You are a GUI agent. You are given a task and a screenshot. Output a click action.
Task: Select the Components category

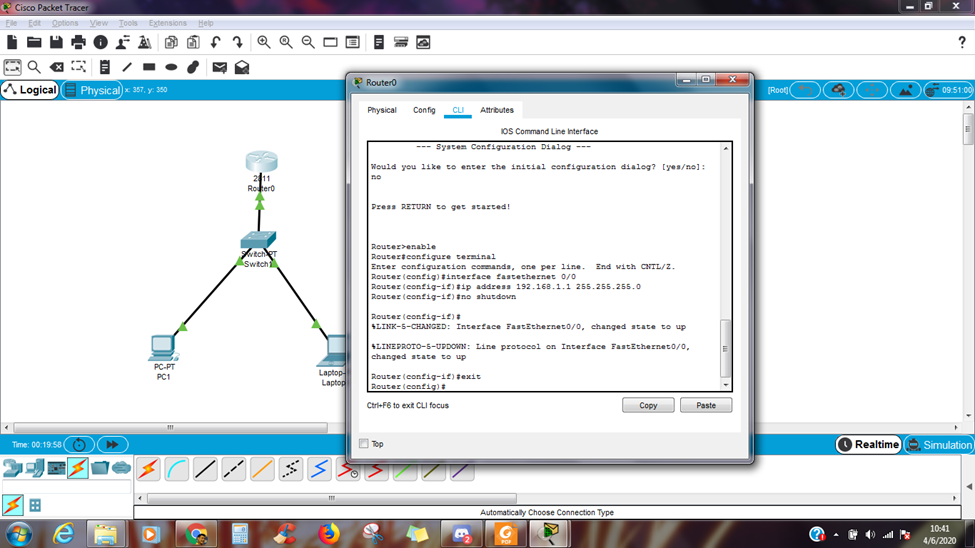(x=56, y=468)
